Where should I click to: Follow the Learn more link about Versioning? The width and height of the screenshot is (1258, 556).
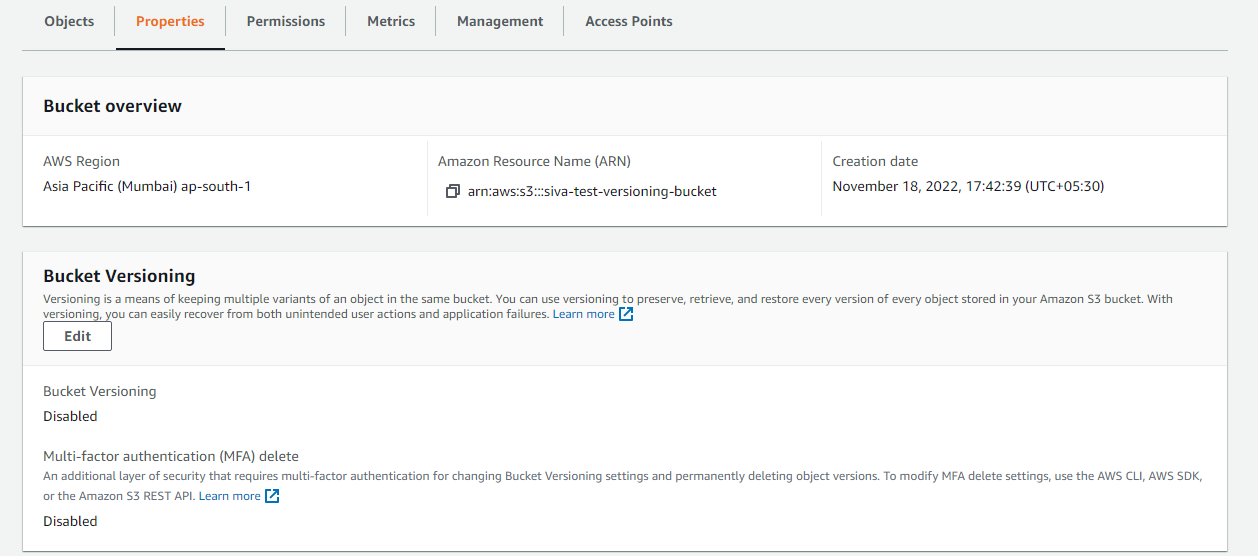pos(584,314)
